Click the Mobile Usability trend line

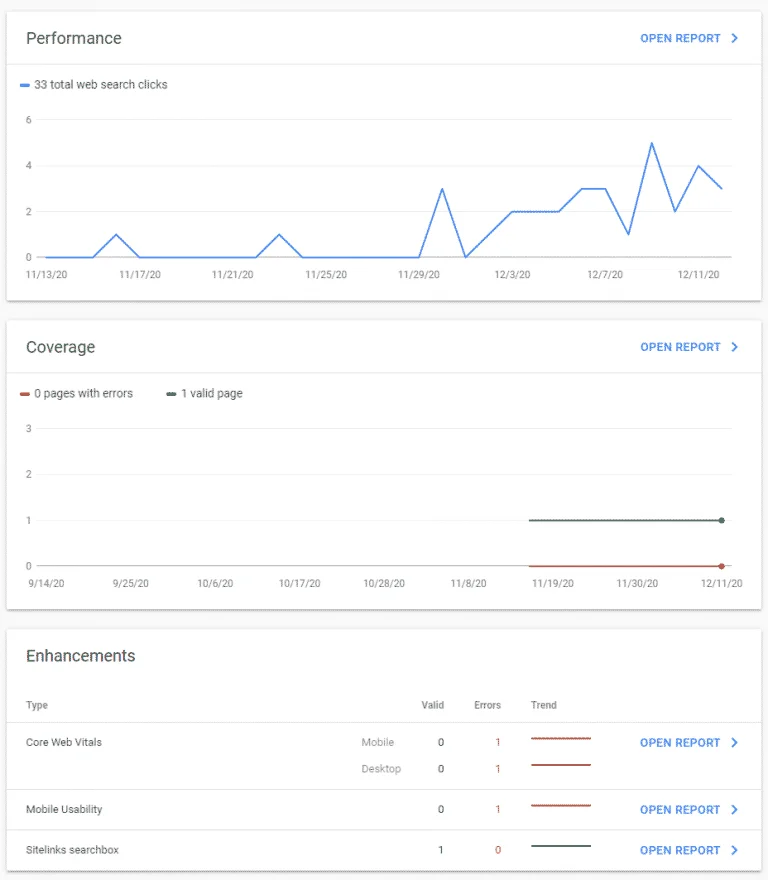pyautogui.click(x=561, y=805)
